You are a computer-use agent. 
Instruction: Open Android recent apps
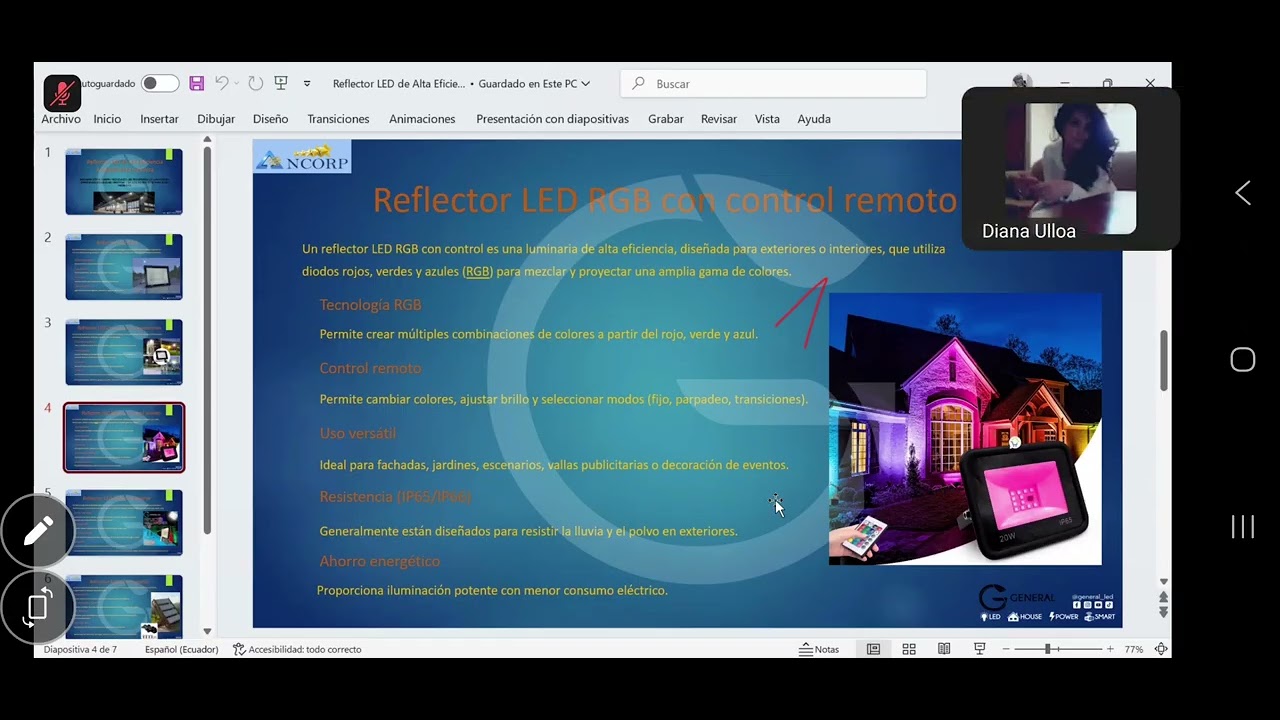click(x=1242, y=527)
